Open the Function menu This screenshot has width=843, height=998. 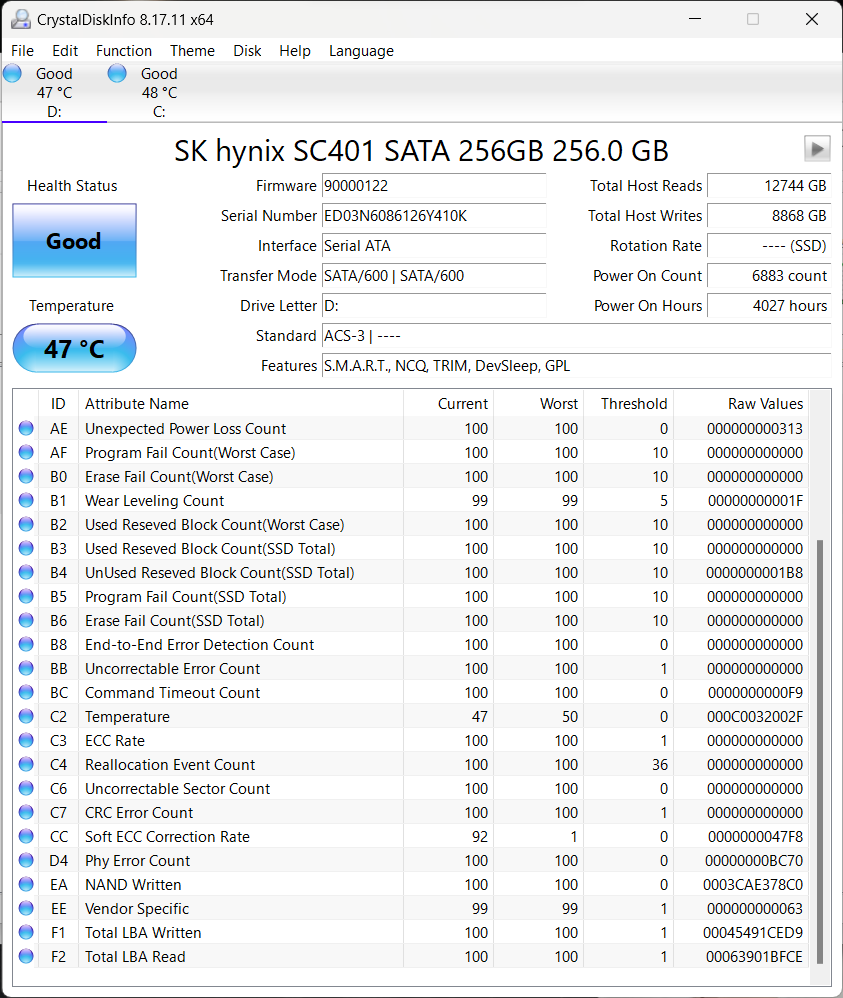(124, 51)
